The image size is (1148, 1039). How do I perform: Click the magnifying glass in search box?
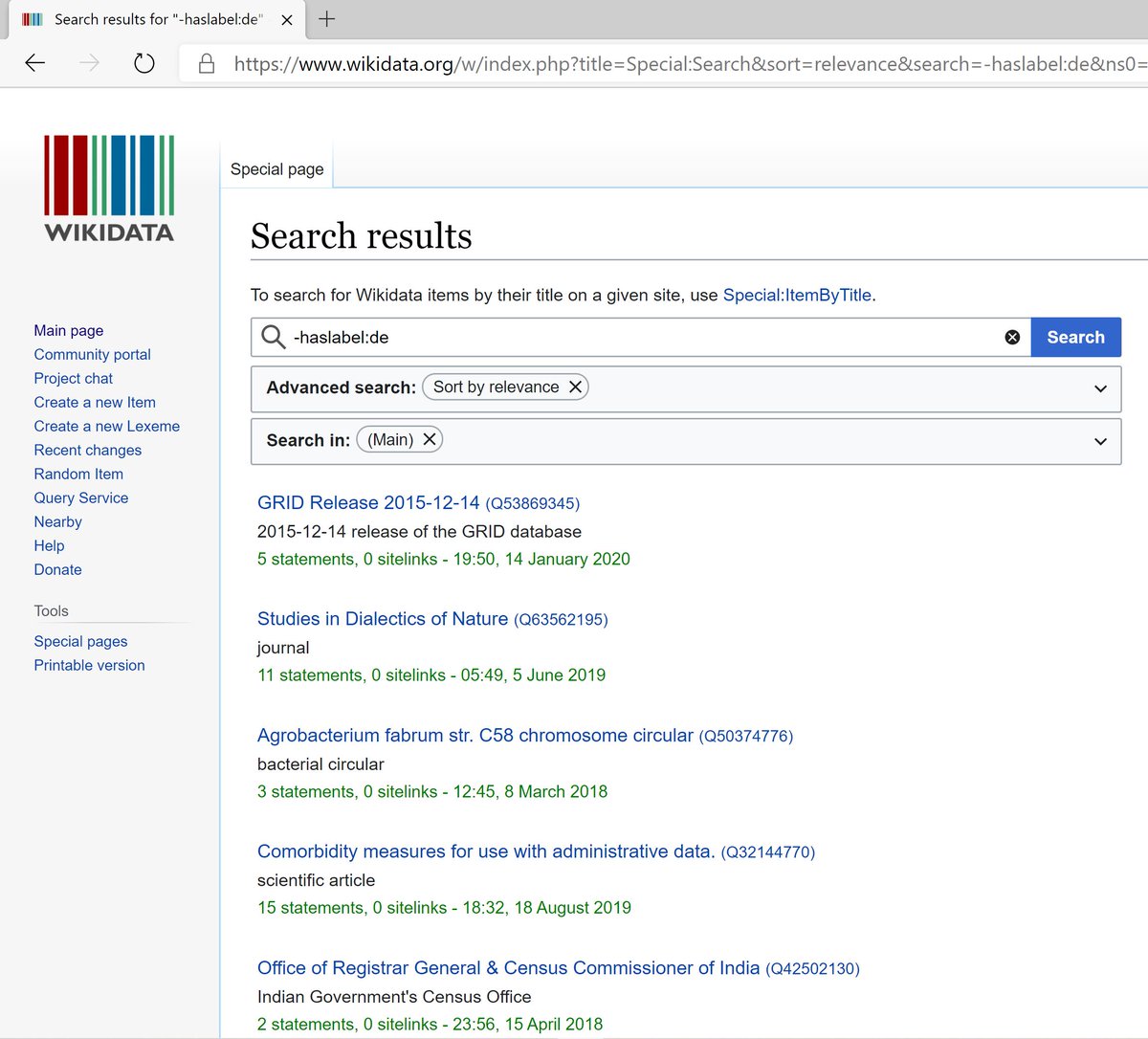[273, 337]
